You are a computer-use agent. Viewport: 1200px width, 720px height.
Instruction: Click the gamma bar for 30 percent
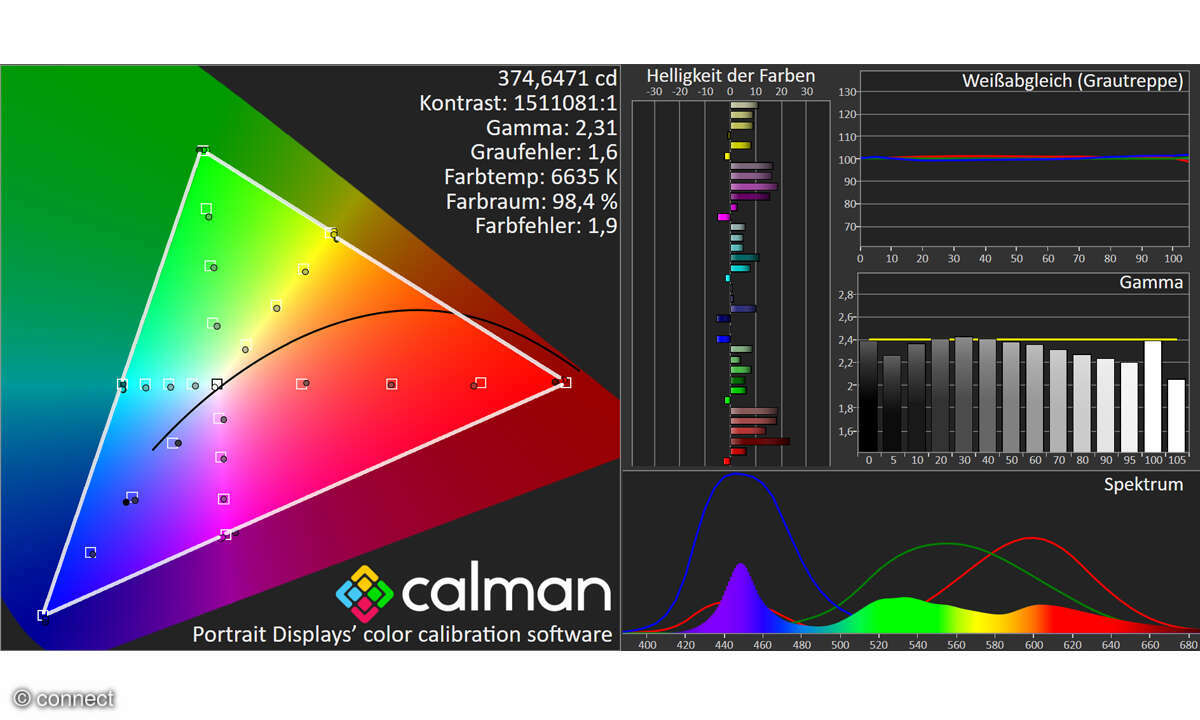964,394
